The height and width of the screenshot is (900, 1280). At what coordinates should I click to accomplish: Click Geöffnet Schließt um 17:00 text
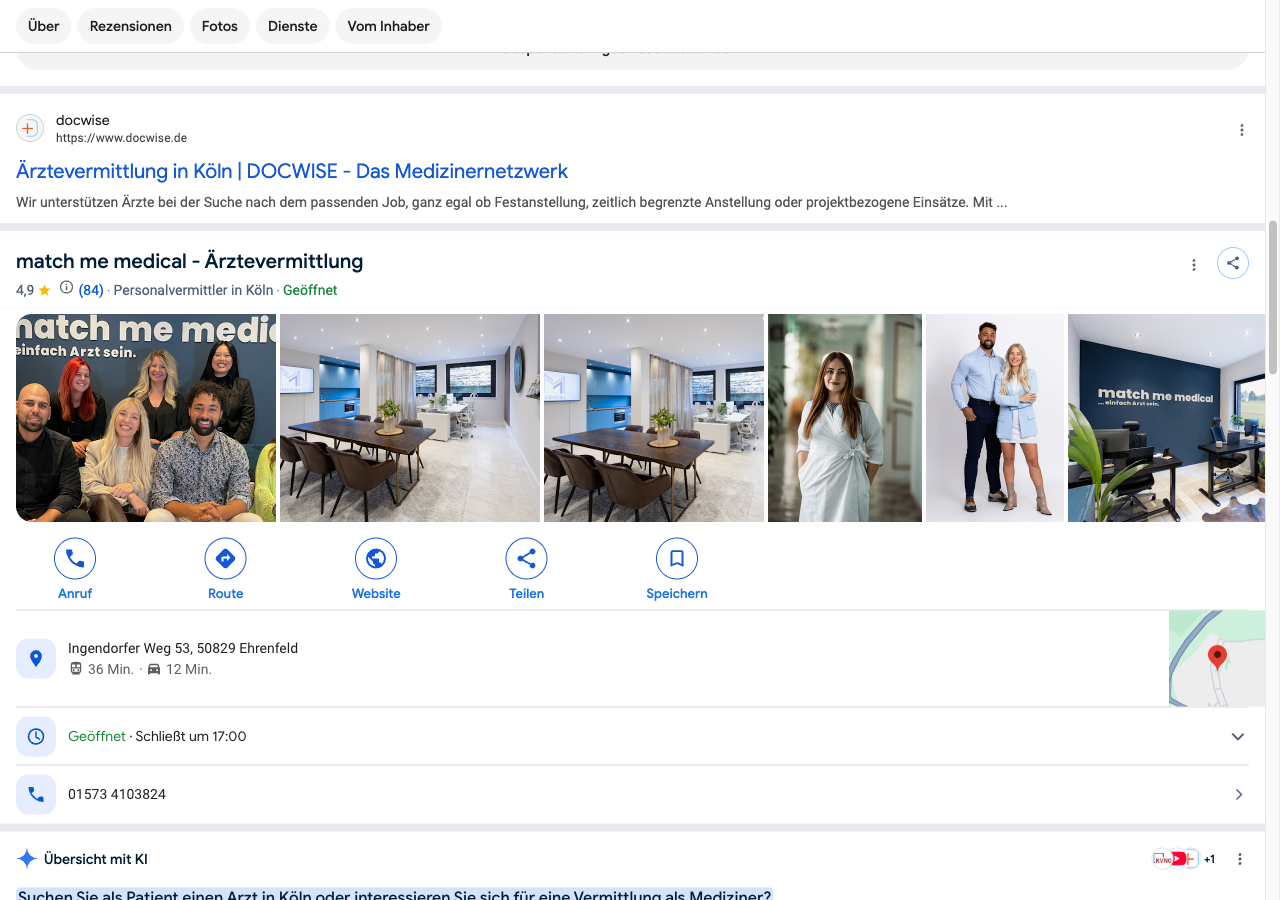[157, 736]
